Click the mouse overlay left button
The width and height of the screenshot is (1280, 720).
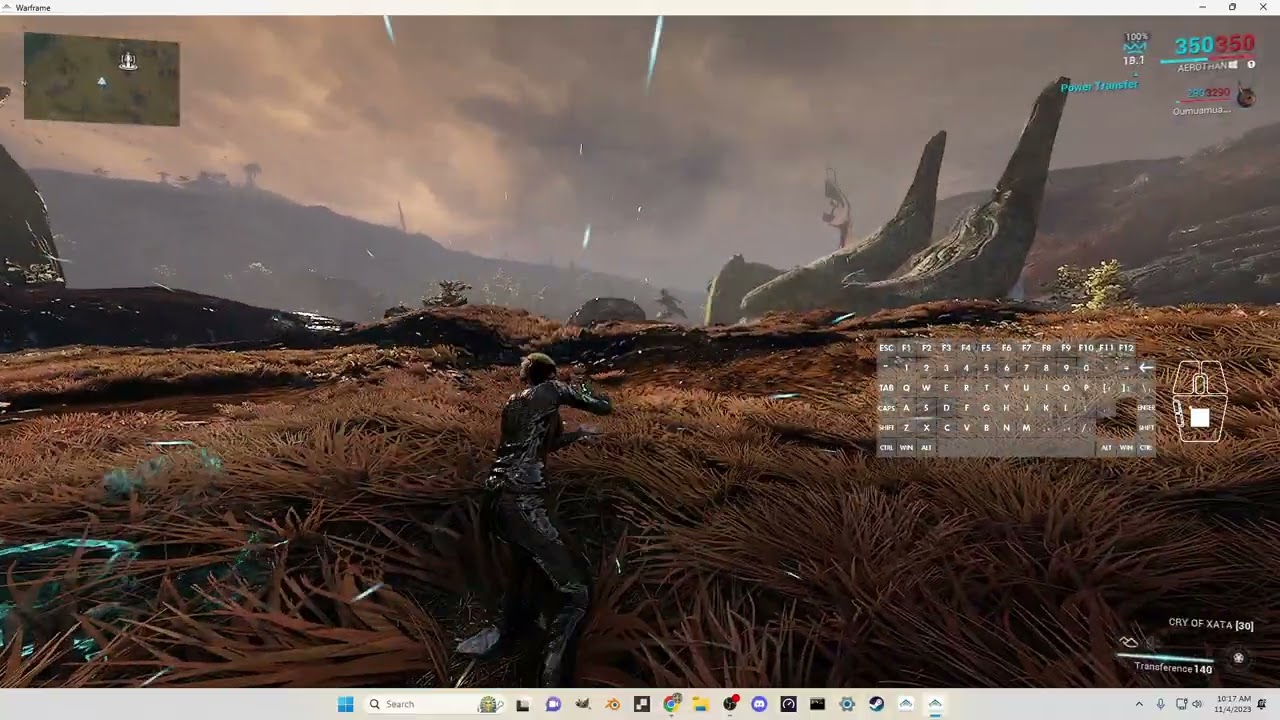coord(1186,378)
